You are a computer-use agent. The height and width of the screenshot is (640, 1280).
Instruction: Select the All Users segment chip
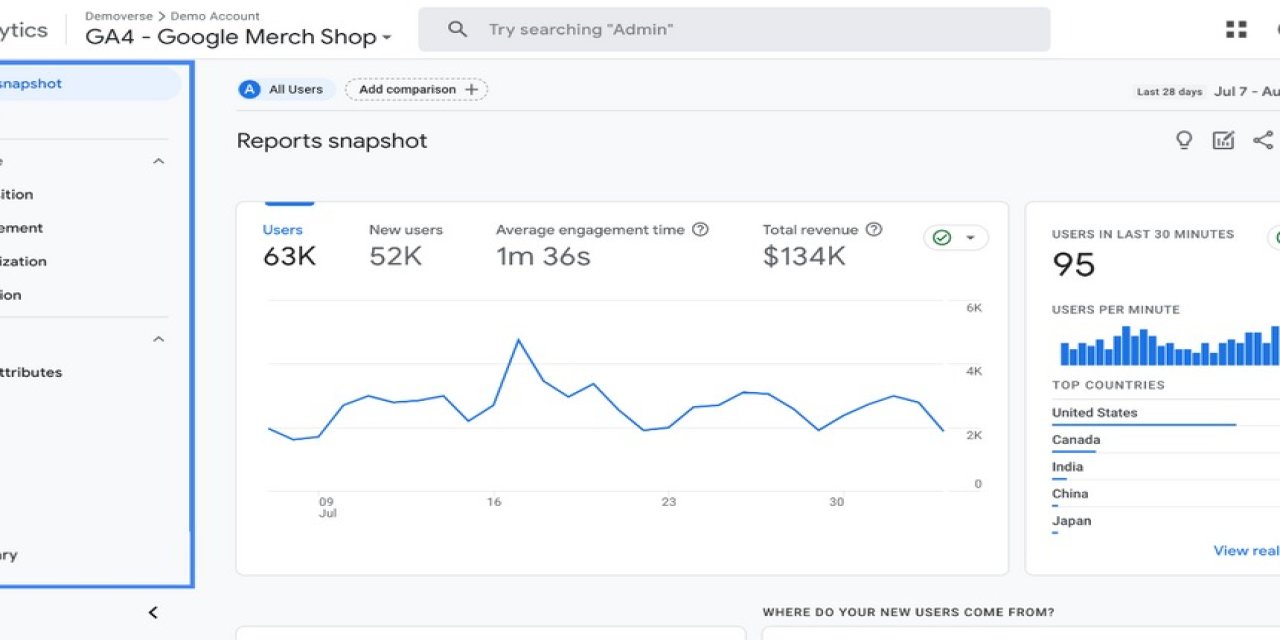tap(285, 89)
